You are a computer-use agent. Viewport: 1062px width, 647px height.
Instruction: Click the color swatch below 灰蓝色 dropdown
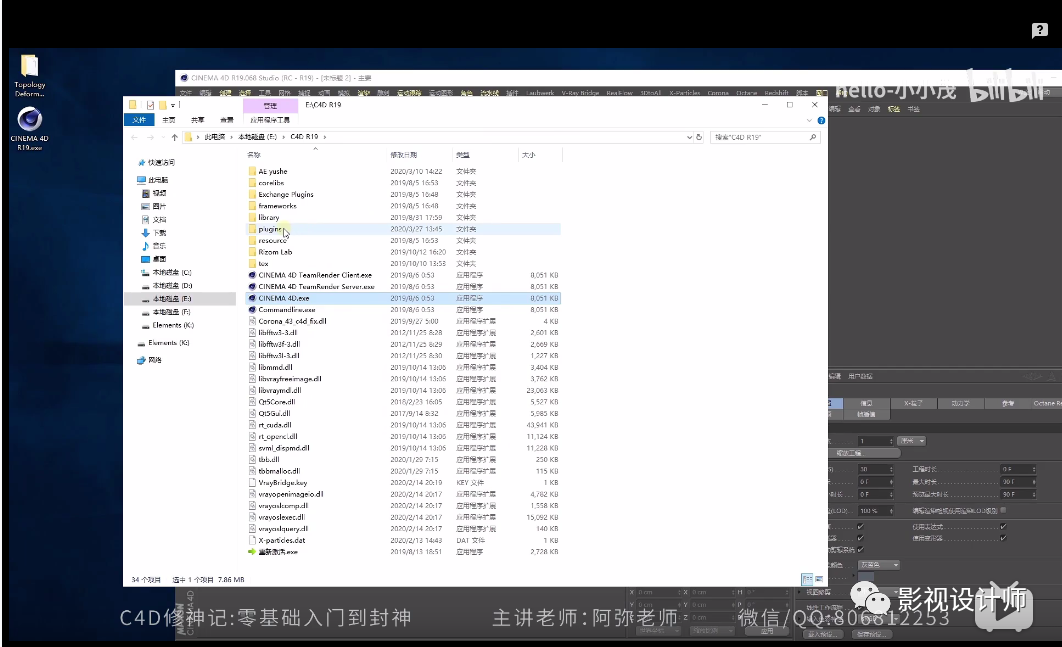(x=866, y=577)
